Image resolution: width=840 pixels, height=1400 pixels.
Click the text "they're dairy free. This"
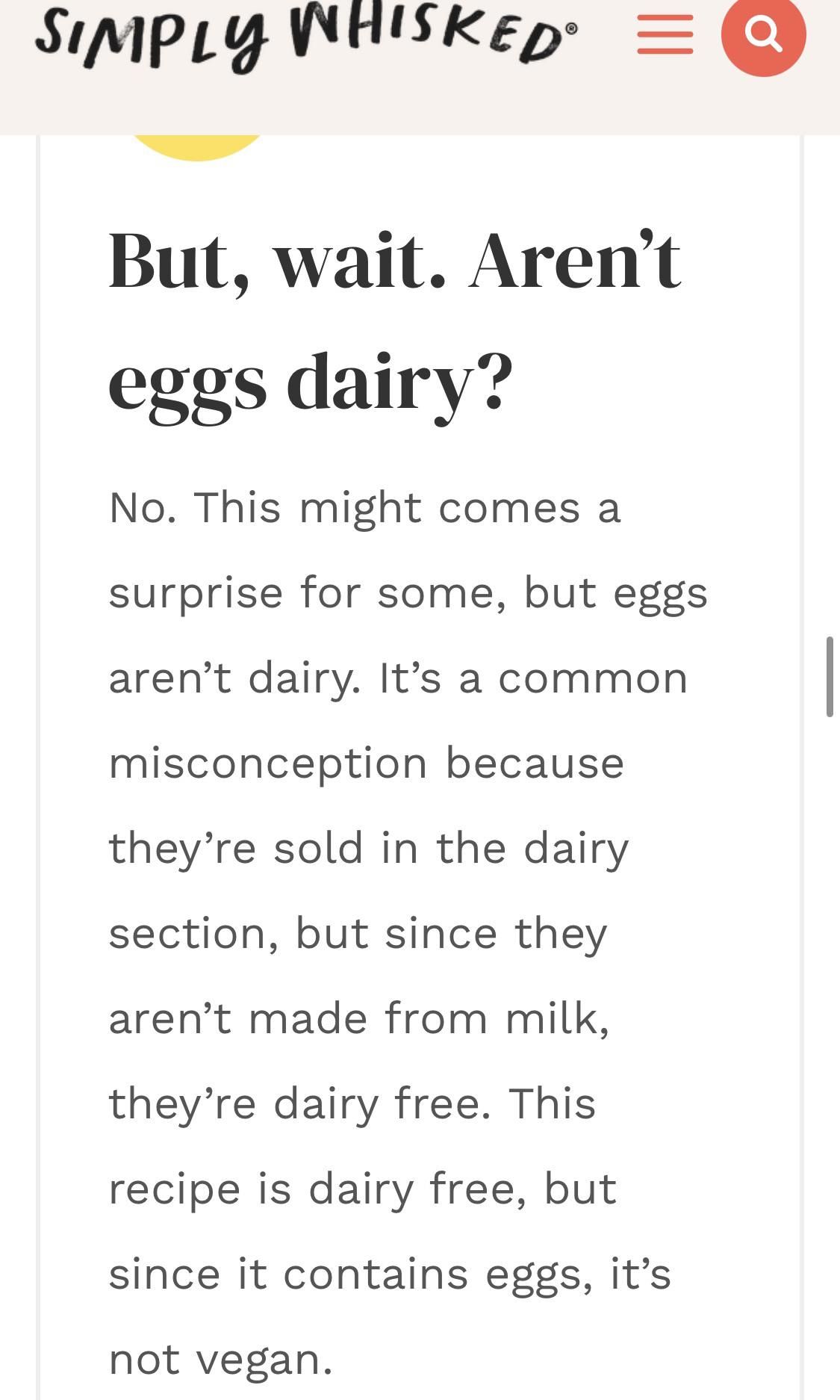pos(352,1105)
